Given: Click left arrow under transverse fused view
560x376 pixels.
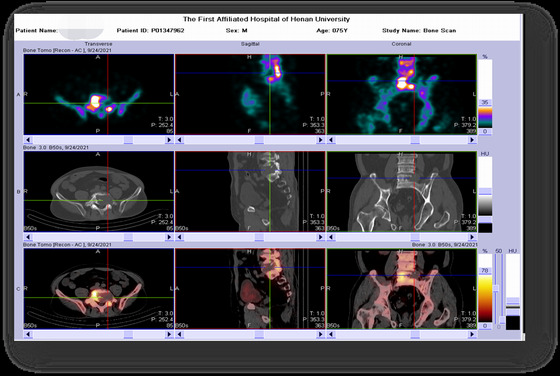Looking at the screenshot, I should (x=28, y=334).
